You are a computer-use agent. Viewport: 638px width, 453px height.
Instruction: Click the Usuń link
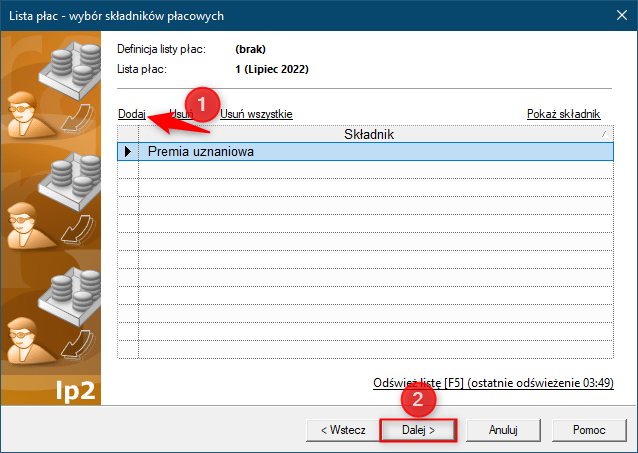(181, 114)
